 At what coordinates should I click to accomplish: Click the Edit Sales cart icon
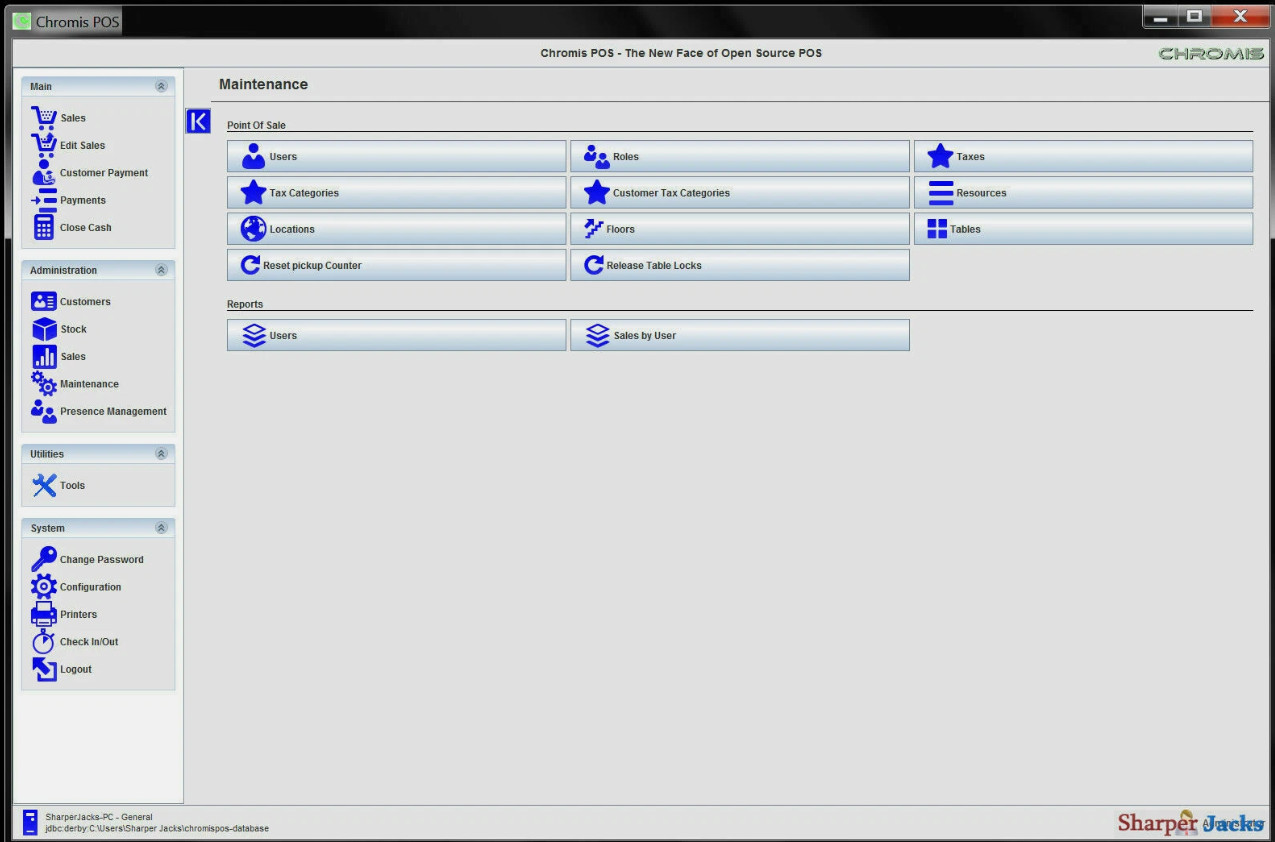coord(44,145)
